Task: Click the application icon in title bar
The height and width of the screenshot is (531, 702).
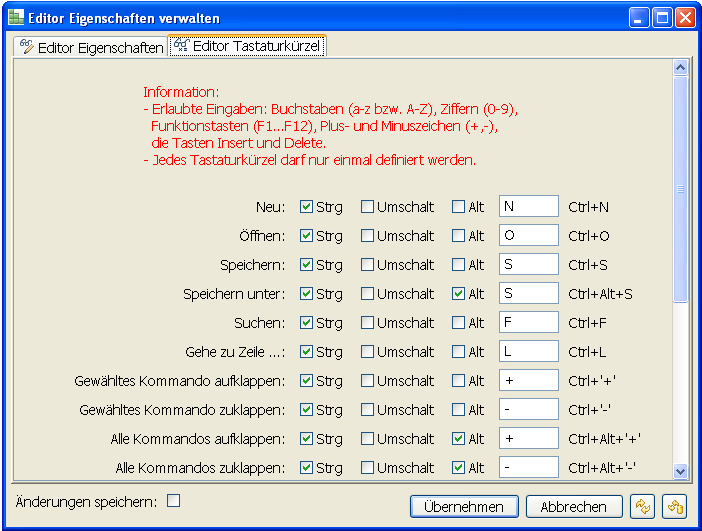Action: [x=16, y=18]
